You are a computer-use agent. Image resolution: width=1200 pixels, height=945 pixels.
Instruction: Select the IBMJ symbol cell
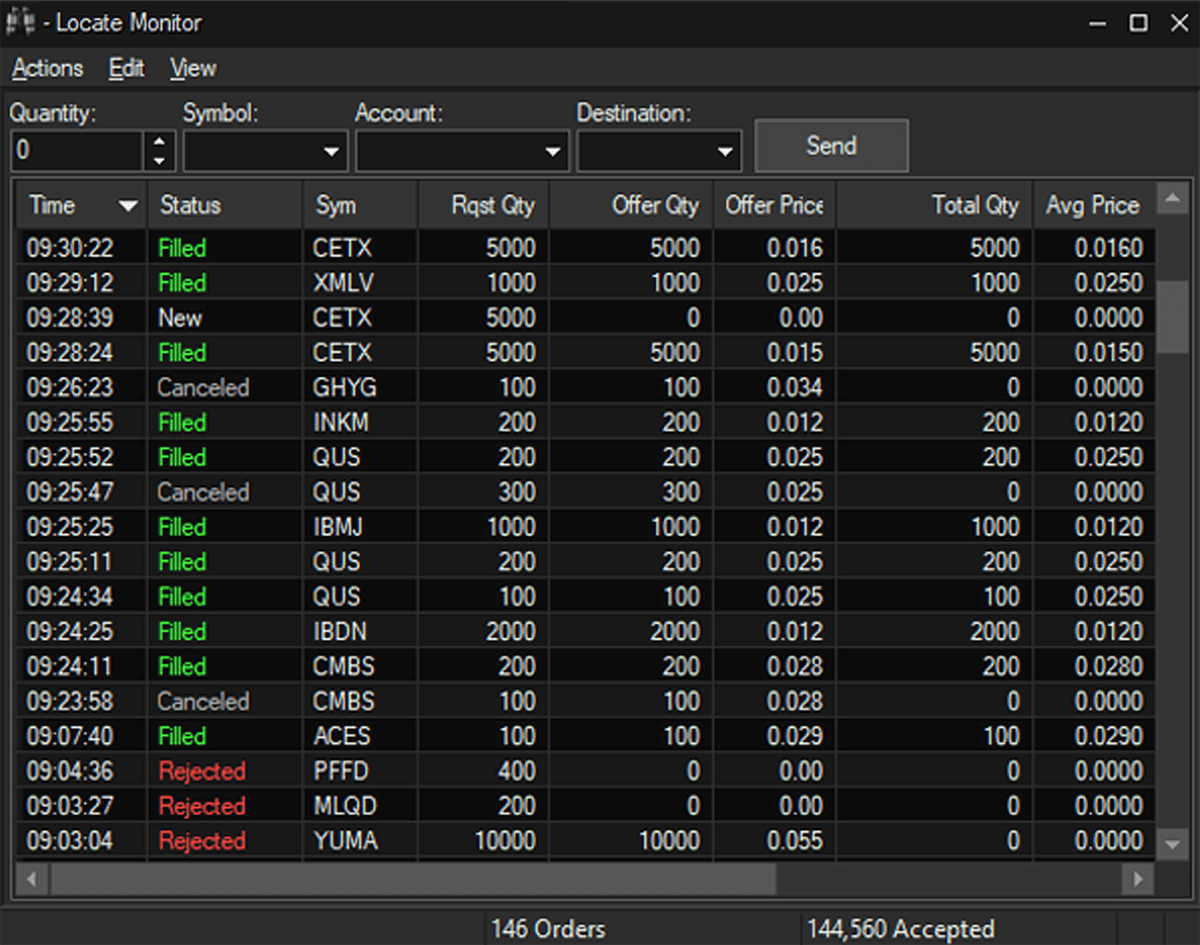(360, 527)
